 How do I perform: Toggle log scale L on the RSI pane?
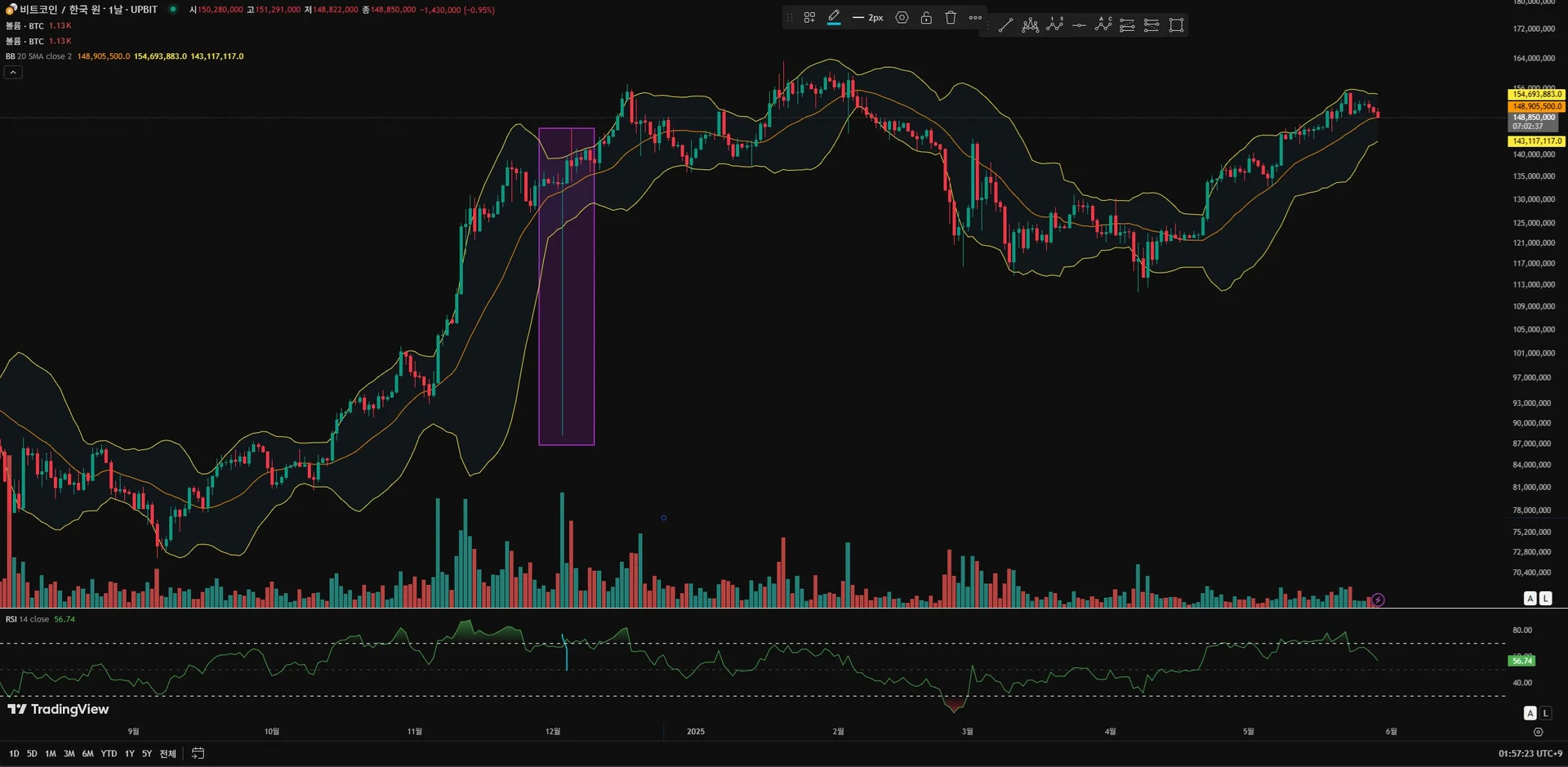tap(1545, 713)
